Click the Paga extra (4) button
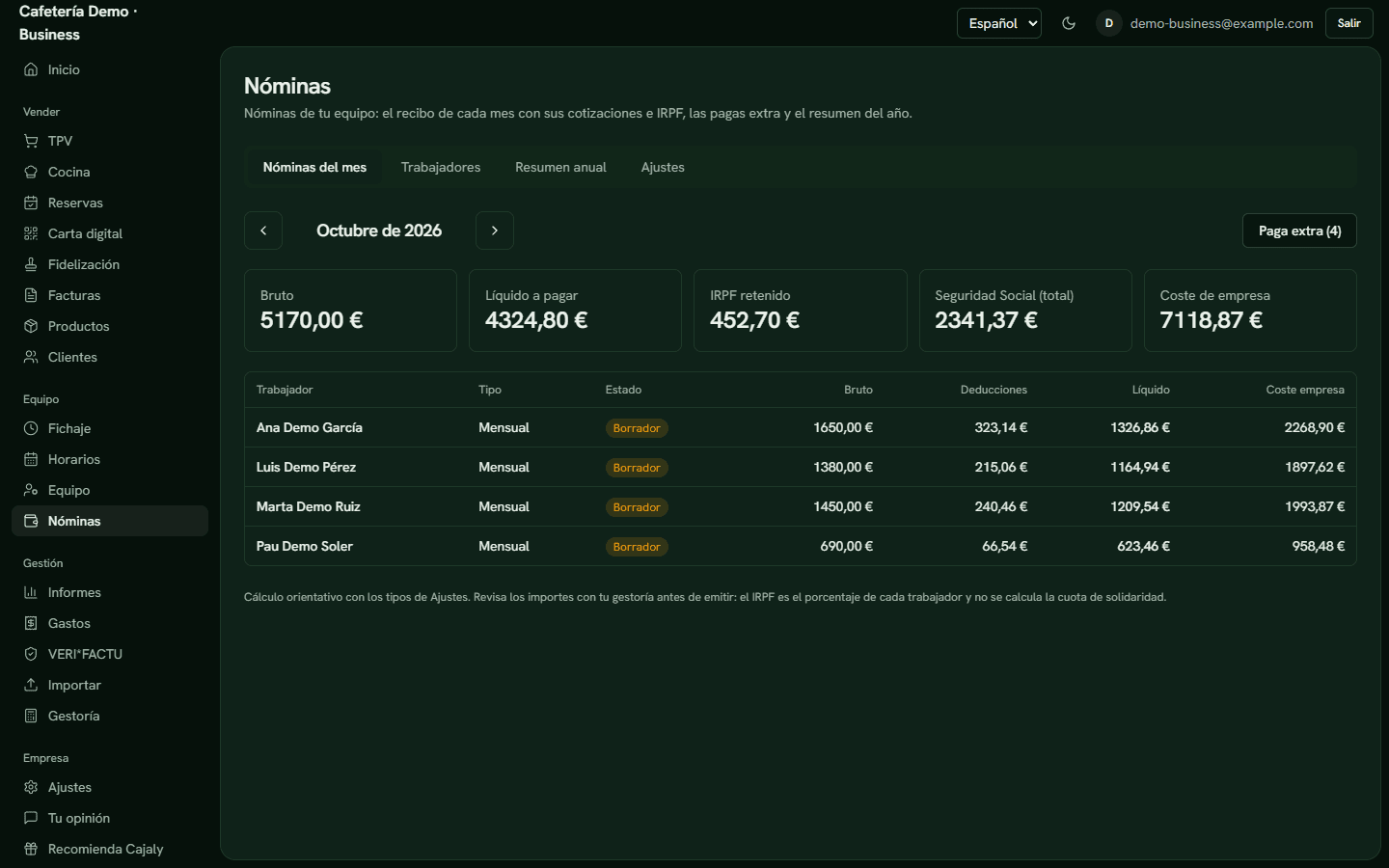Image resolution: width=1389 pixels, height=868 pixels. click(1299, 231)
